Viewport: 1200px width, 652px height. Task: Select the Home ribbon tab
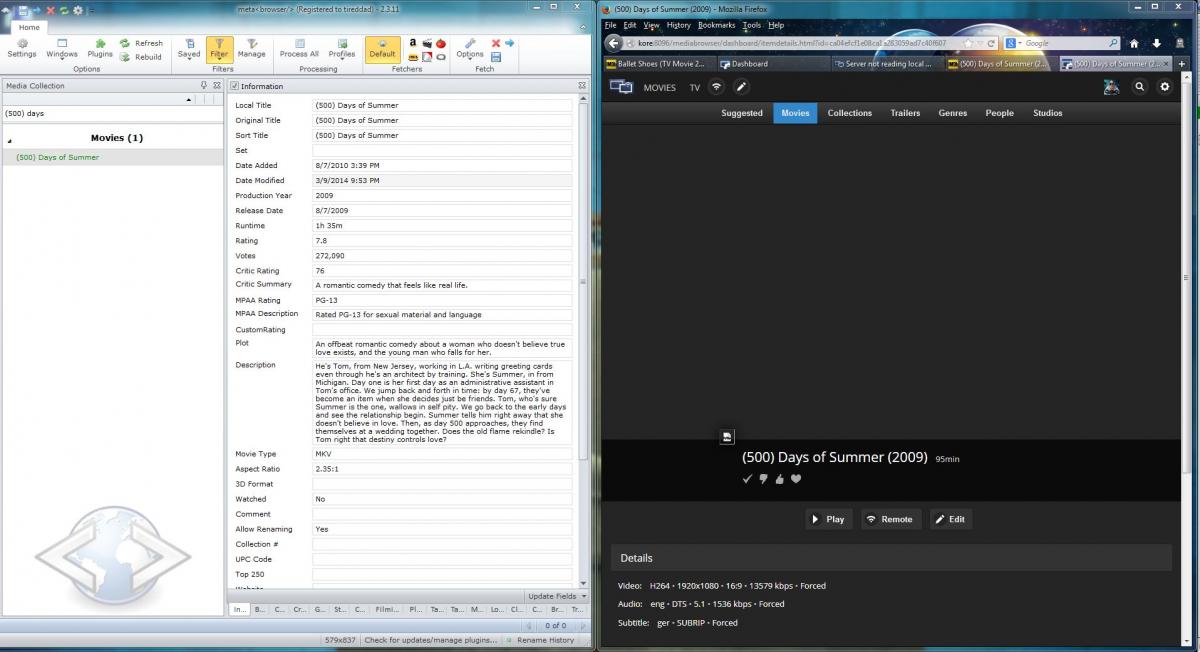29,27
